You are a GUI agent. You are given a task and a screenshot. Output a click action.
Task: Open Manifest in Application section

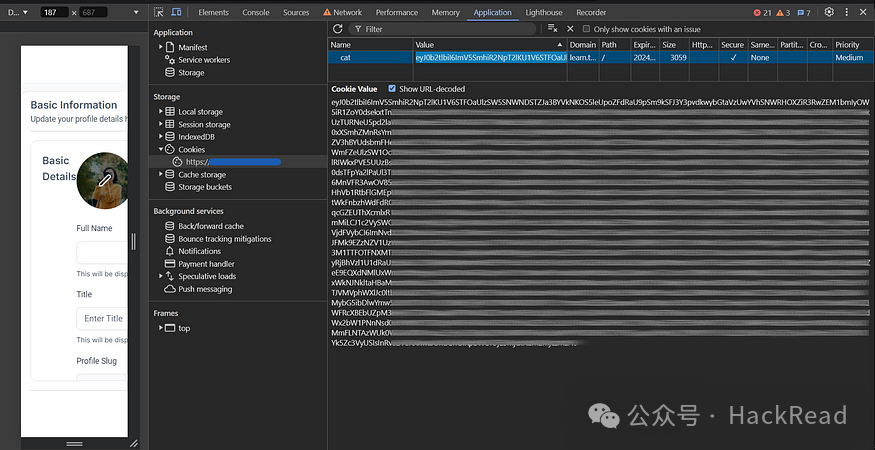coord(193,47)
